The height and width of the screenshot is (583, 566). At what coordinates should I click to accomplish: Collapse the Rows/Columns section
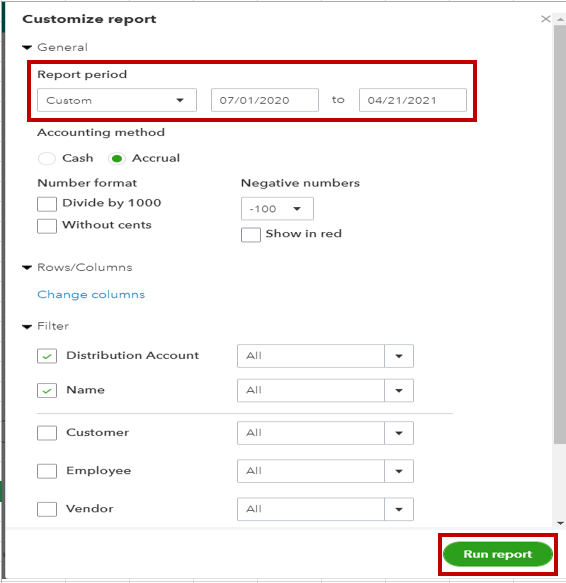point(27,268)
